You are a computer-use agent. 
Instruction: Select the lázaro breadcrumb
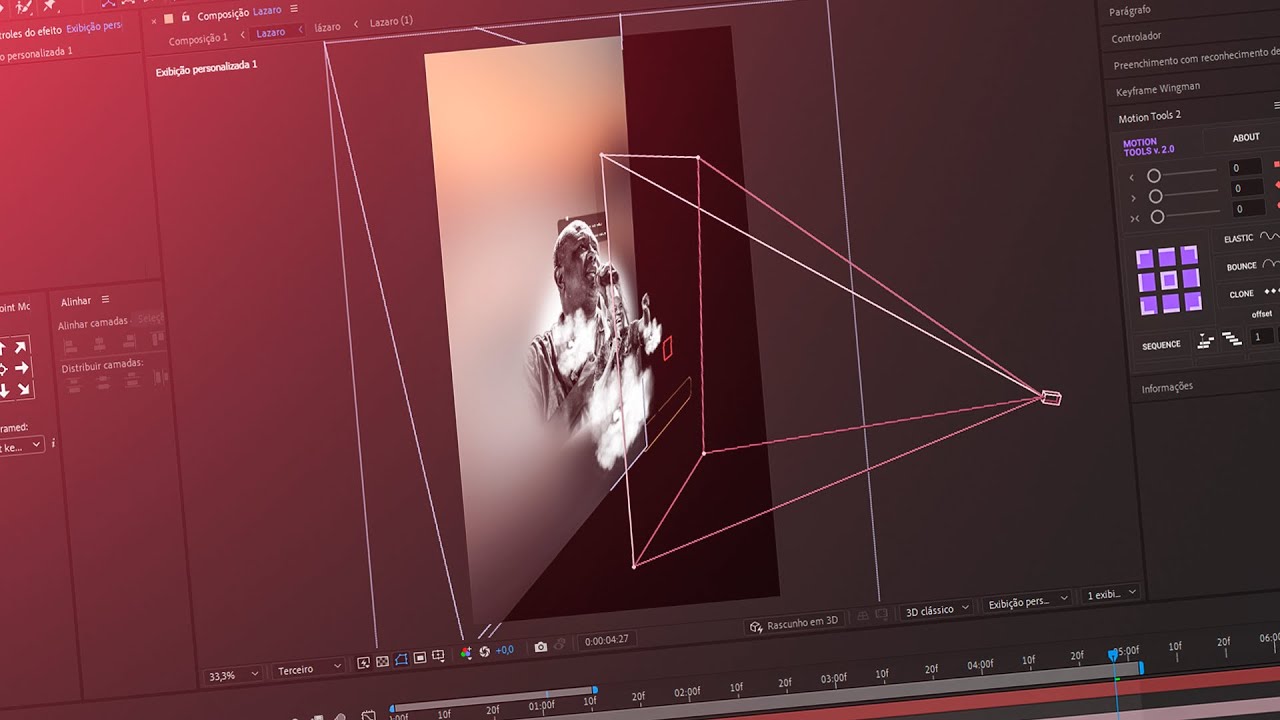[327, 27]
